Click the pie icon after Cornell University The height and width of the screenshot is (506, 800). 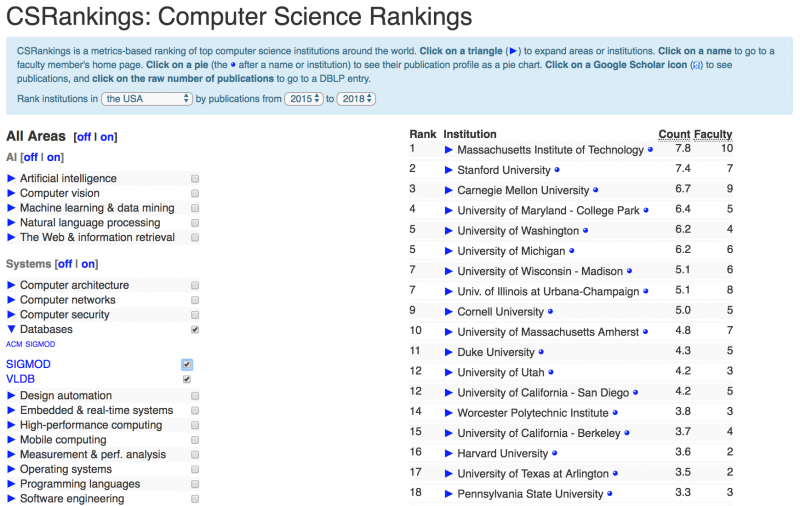pos(550,311)
